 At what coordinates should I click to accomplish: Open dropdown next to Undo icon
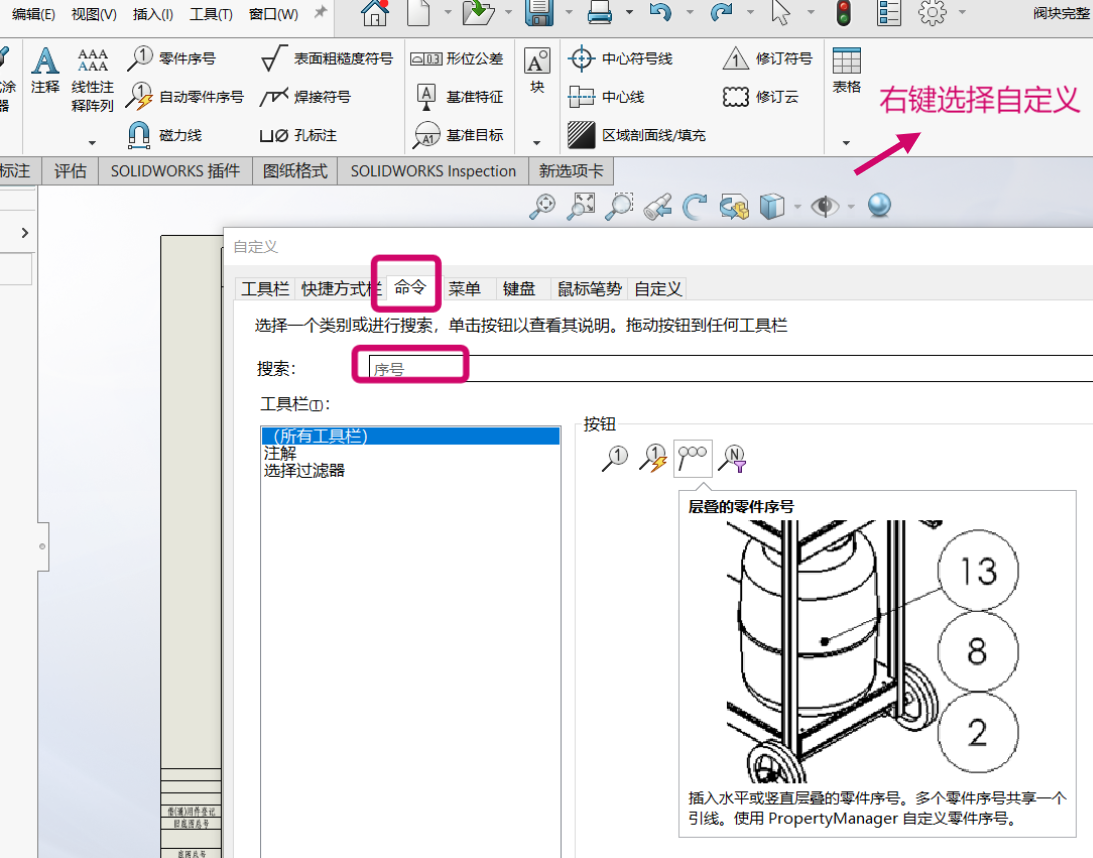point(689,12)
